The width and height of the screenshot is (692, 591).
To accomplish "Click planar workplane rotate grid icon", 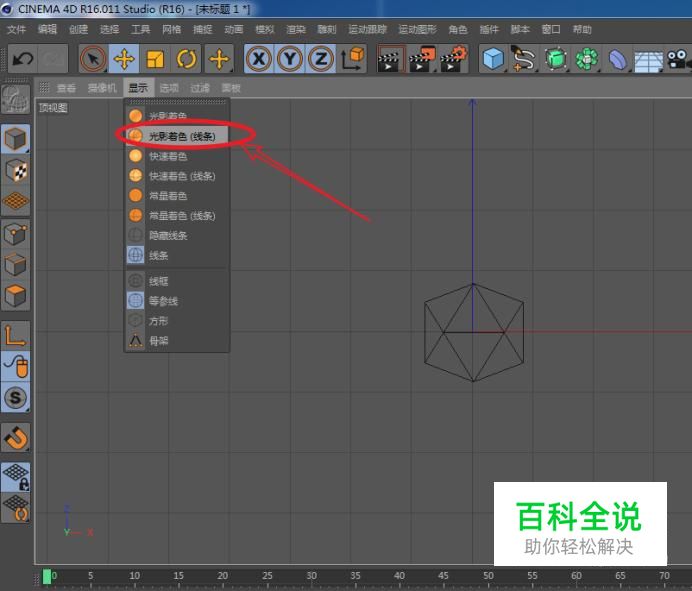I will [15, 508].
